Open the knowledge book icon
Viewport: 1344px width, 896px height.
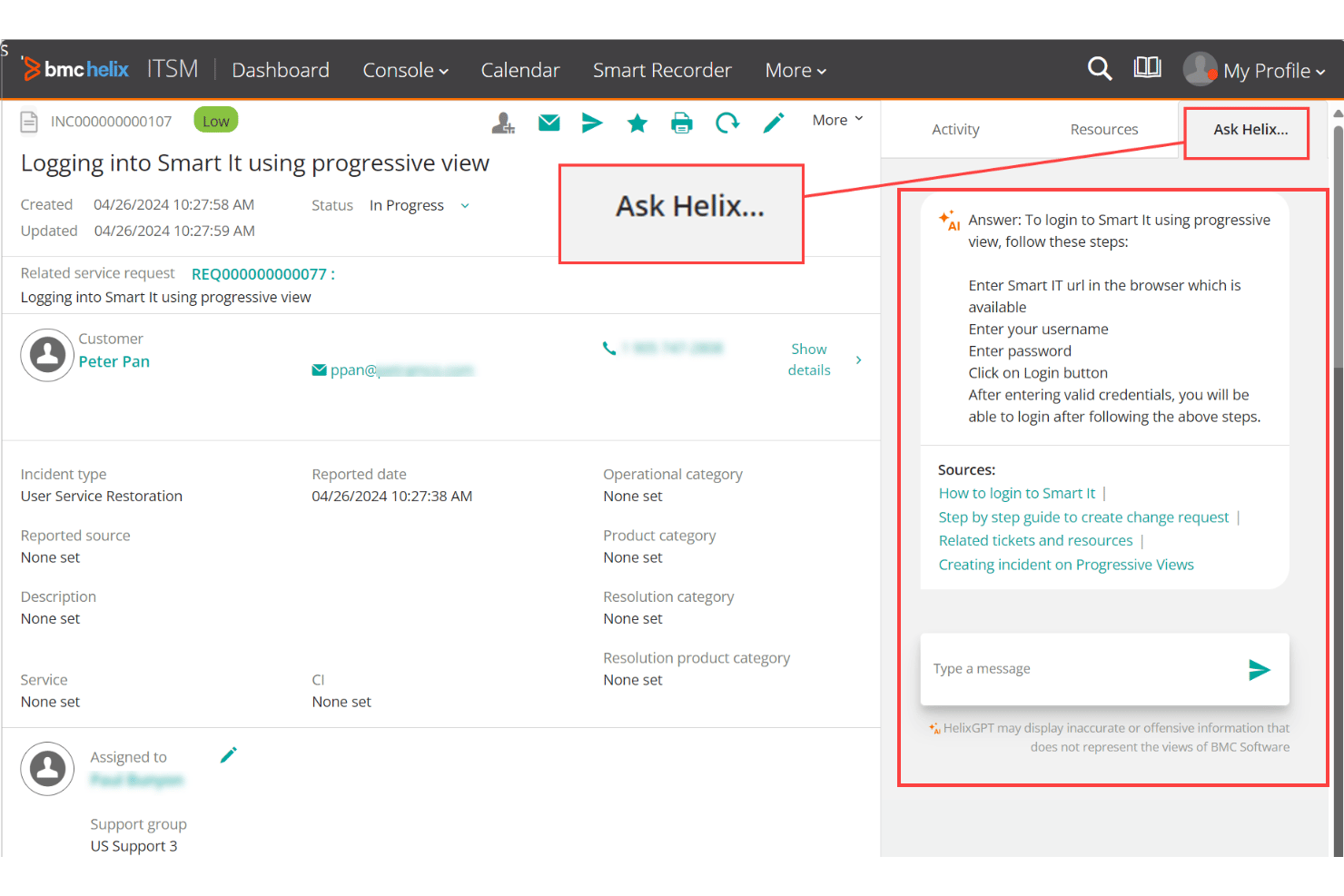click(1148, 67)
